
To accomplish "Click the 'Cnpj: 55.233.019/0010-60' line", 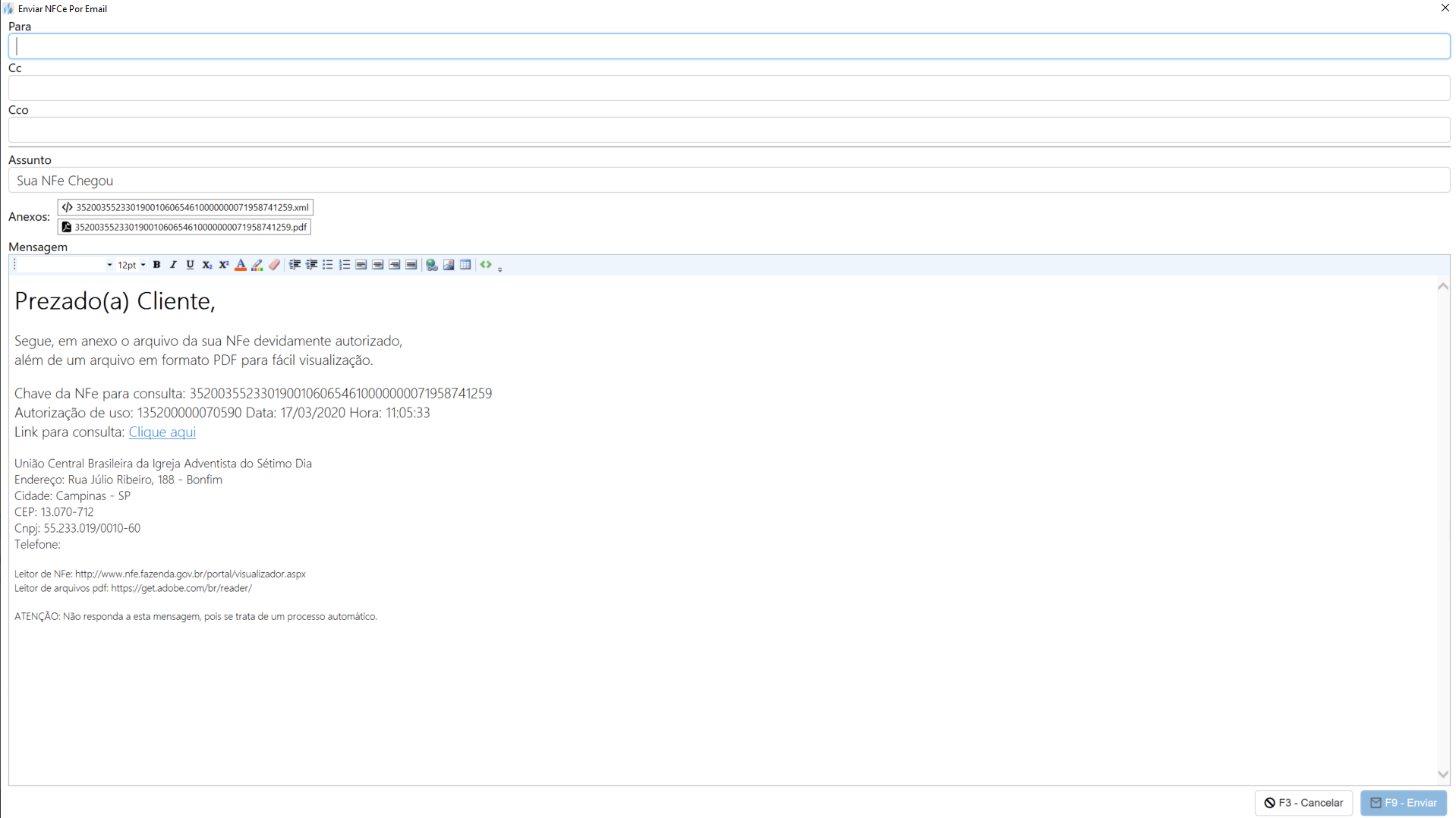I will [x=77, y=528].
